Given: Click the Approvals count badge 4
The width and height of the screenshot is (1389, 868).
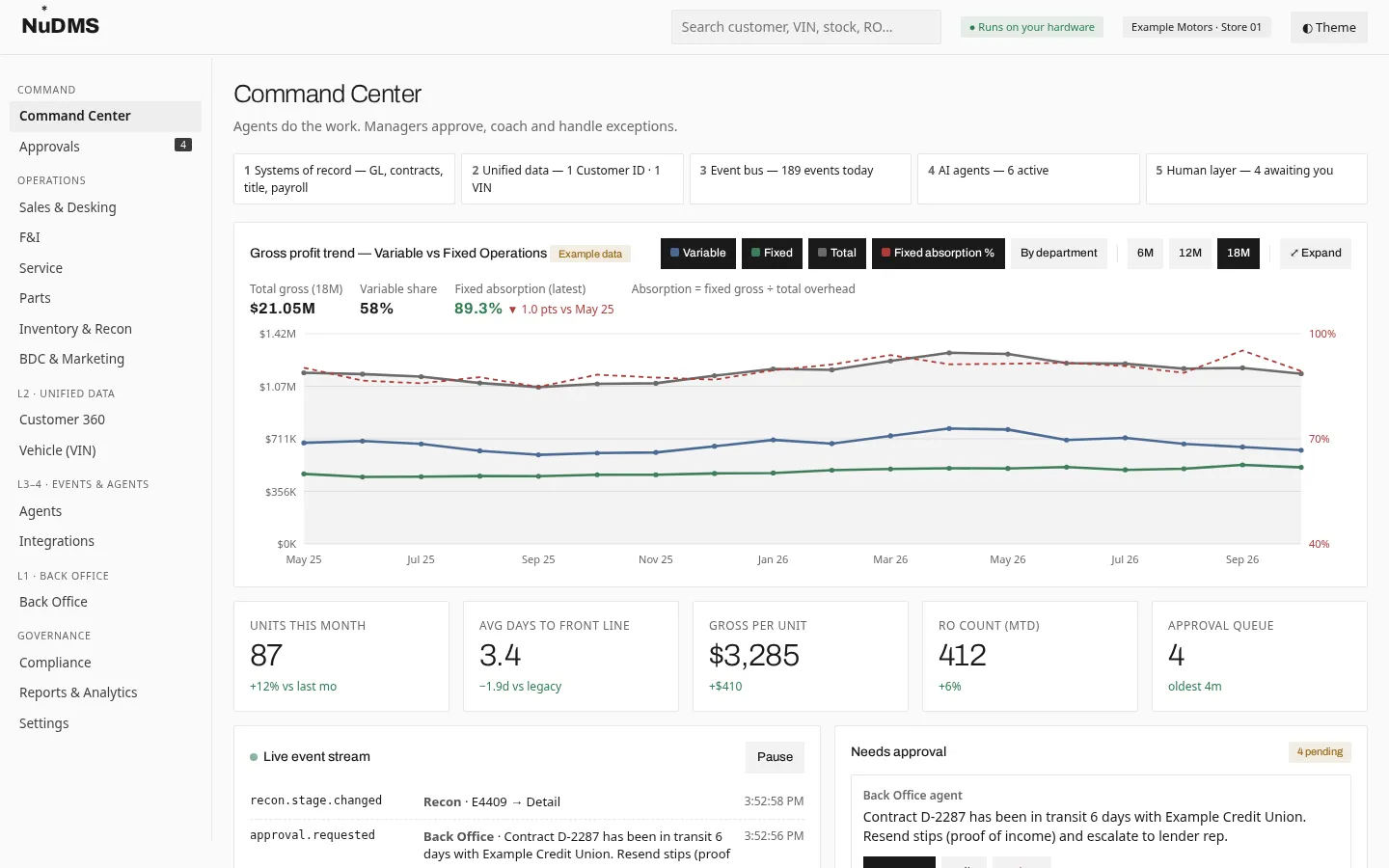Looking at the screenshot, I should [x=183, y=145].
